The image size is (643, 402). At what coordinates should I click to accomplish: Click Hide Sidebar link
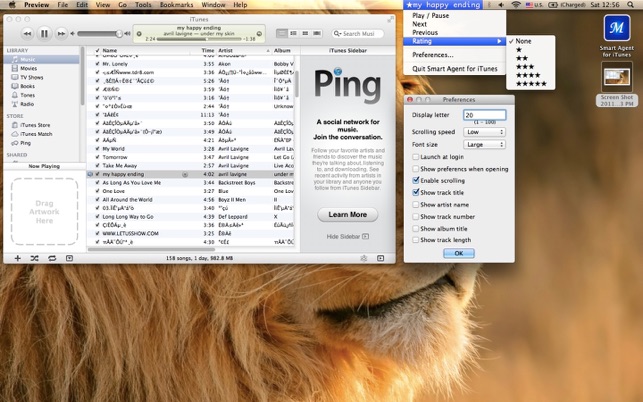tap(347, 237)
